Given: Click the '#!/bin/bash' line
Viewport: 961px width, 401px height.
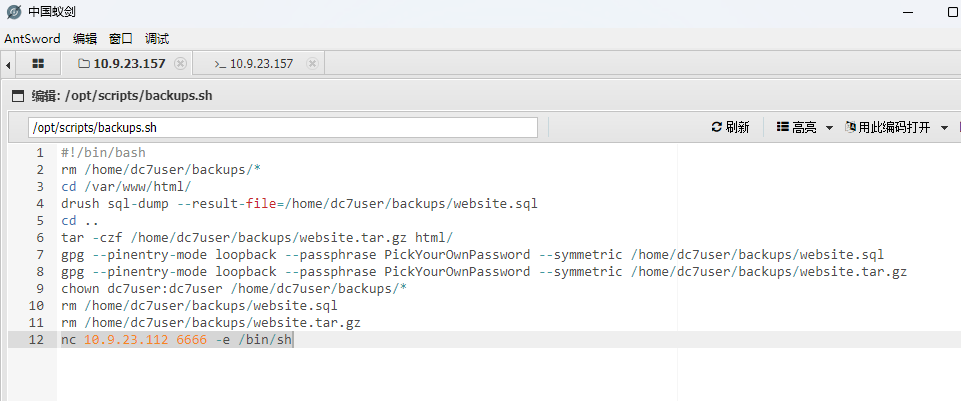Looking at the screenshot, I should [x=104, y=153].
